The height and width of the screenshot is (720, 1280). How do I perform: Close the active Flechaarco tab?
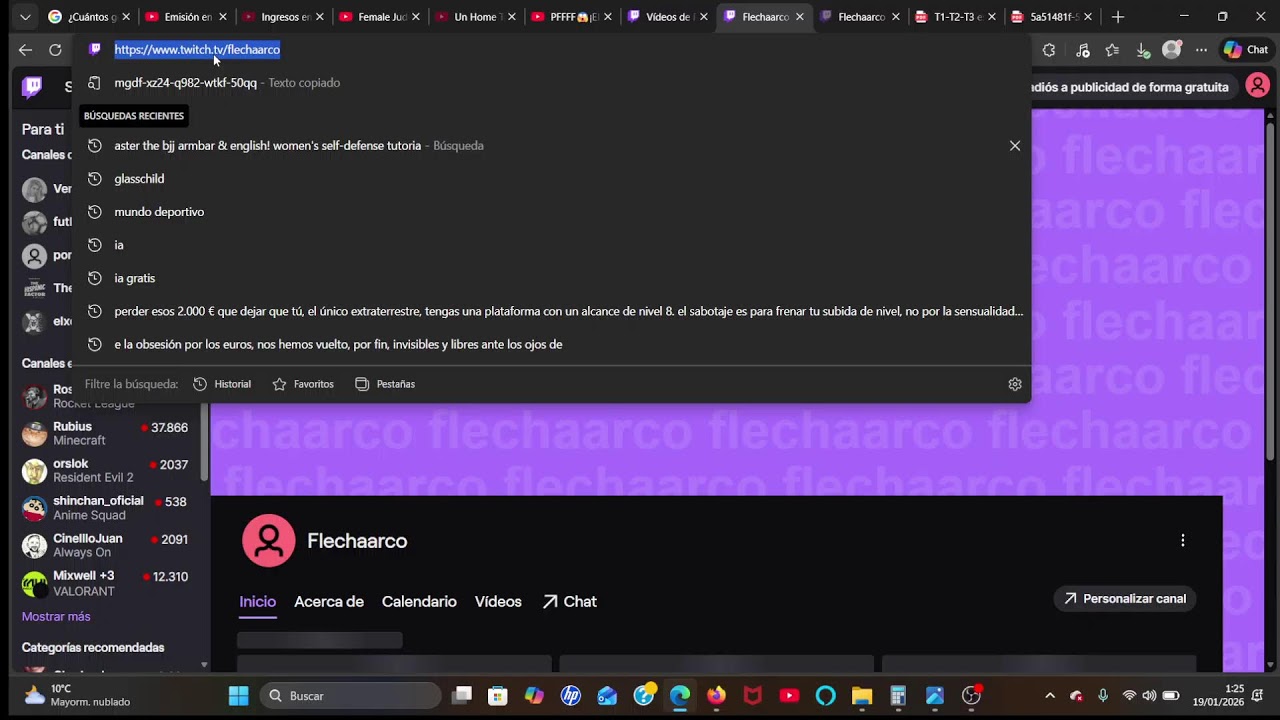800,17
